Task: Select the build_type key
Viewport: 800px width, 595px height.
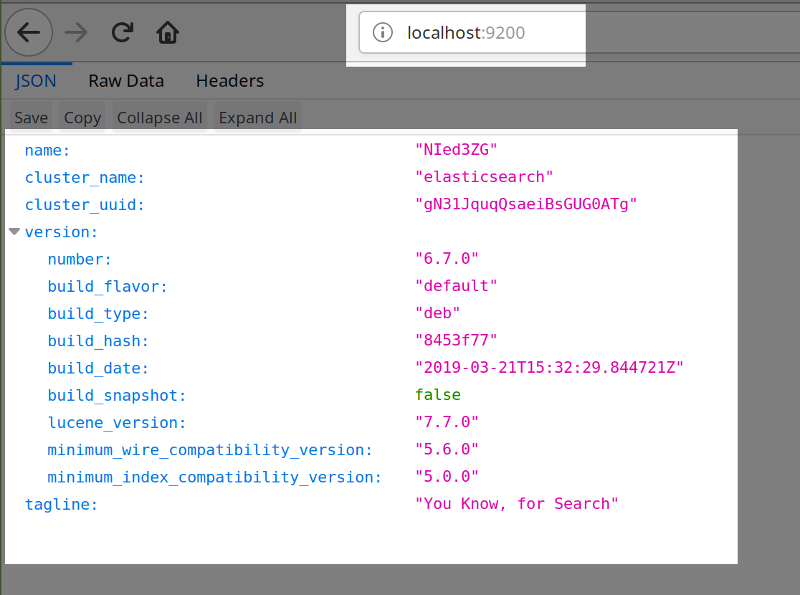Action: (98, 313)
